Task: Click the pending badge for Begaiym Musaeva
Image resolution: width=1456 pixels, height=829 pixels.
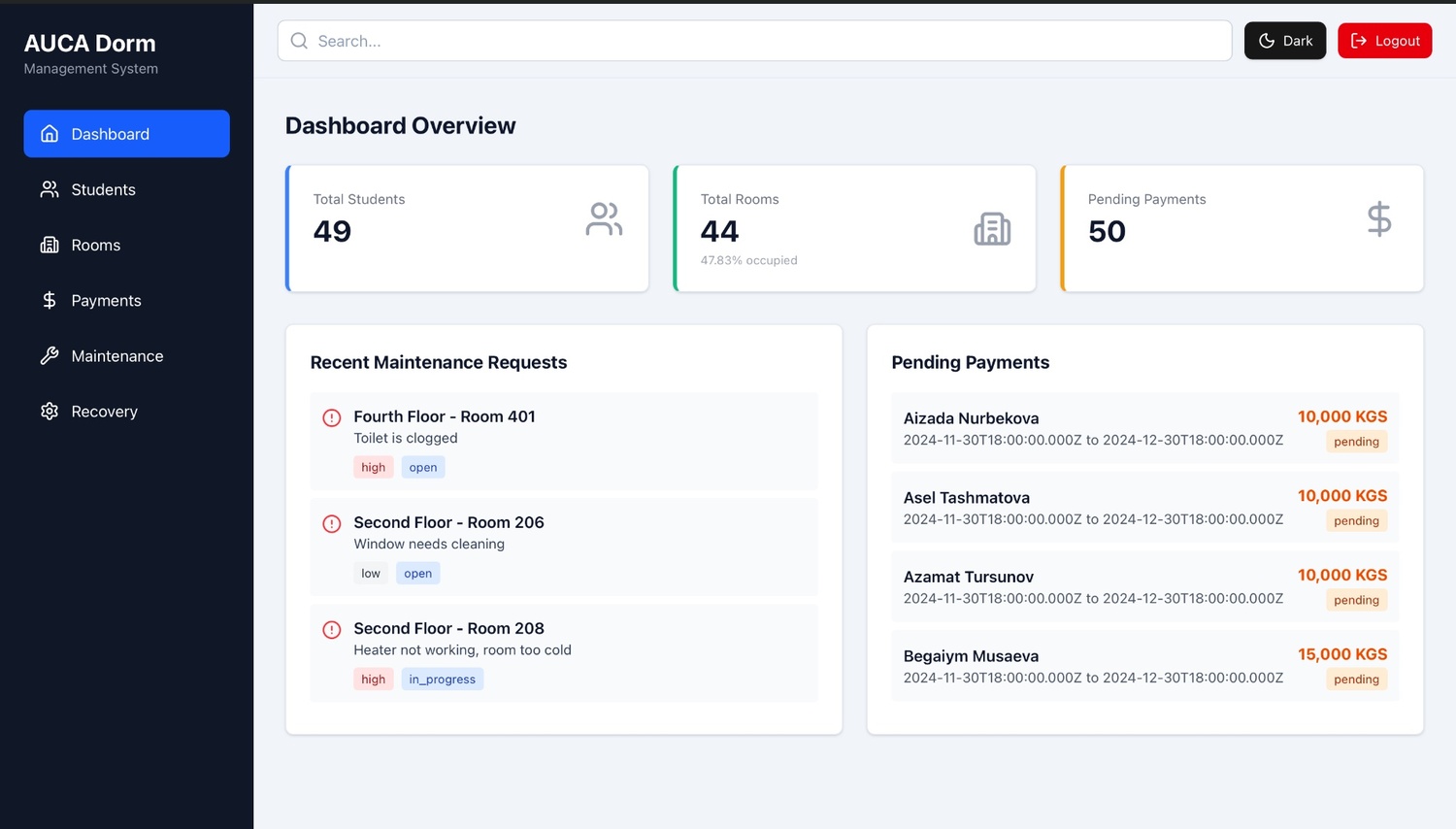Action: click(1357, 680)
